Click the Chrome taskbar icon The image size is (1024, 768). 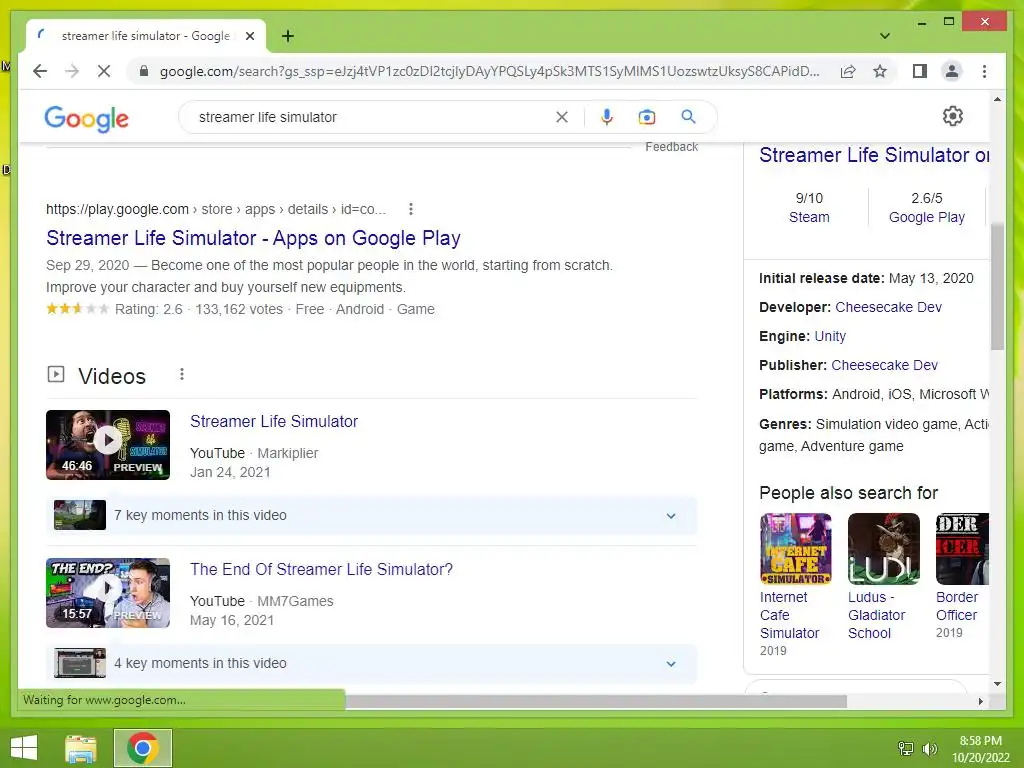pyautogui.click(x=142, y=748)
